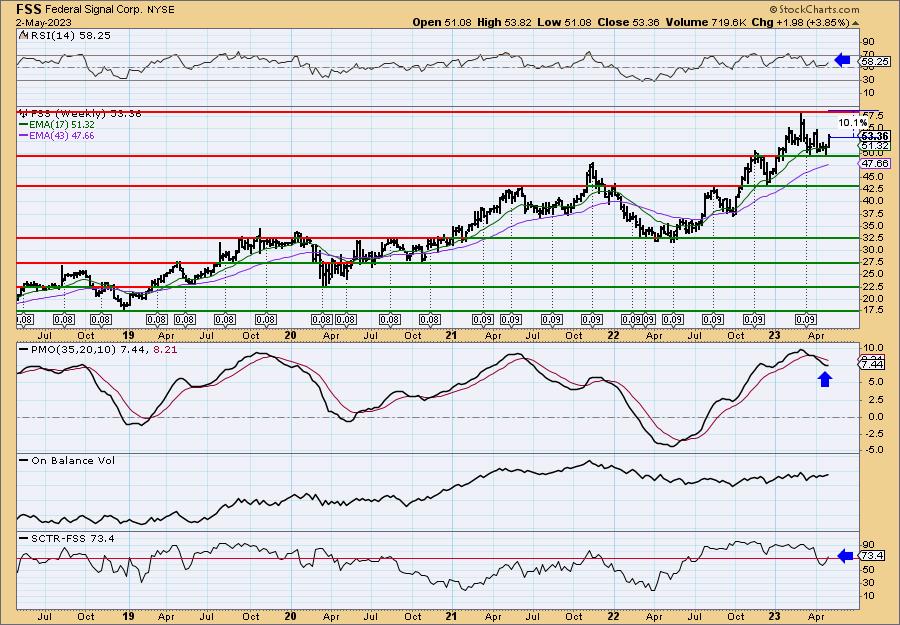Click the FSS (Weekly) legend entry
The height and width of the screenshot is (625, 900).
[80, 114]
